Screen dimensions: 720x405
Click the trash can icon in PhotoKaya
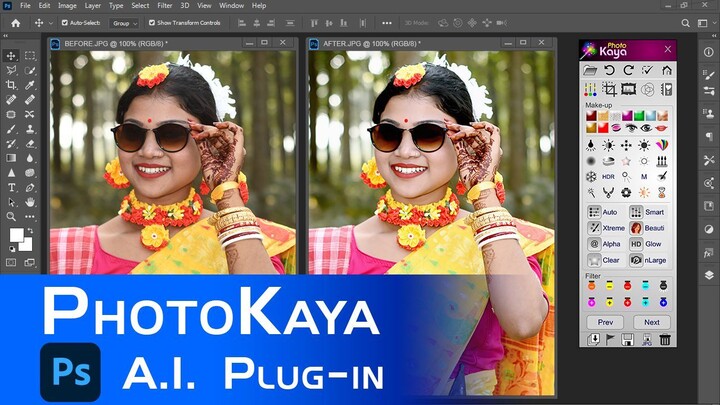click(665, 339)
